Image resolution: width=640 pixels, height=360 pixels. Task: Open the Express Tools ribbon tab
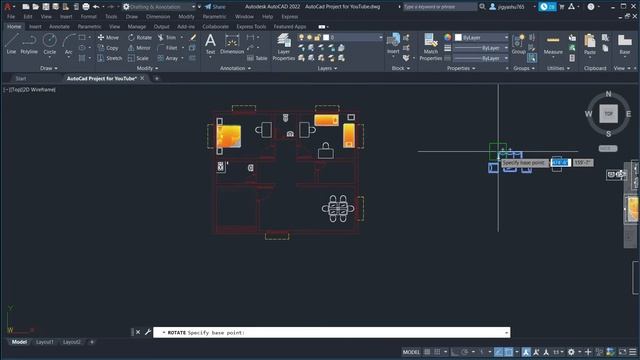click(251, 27)
